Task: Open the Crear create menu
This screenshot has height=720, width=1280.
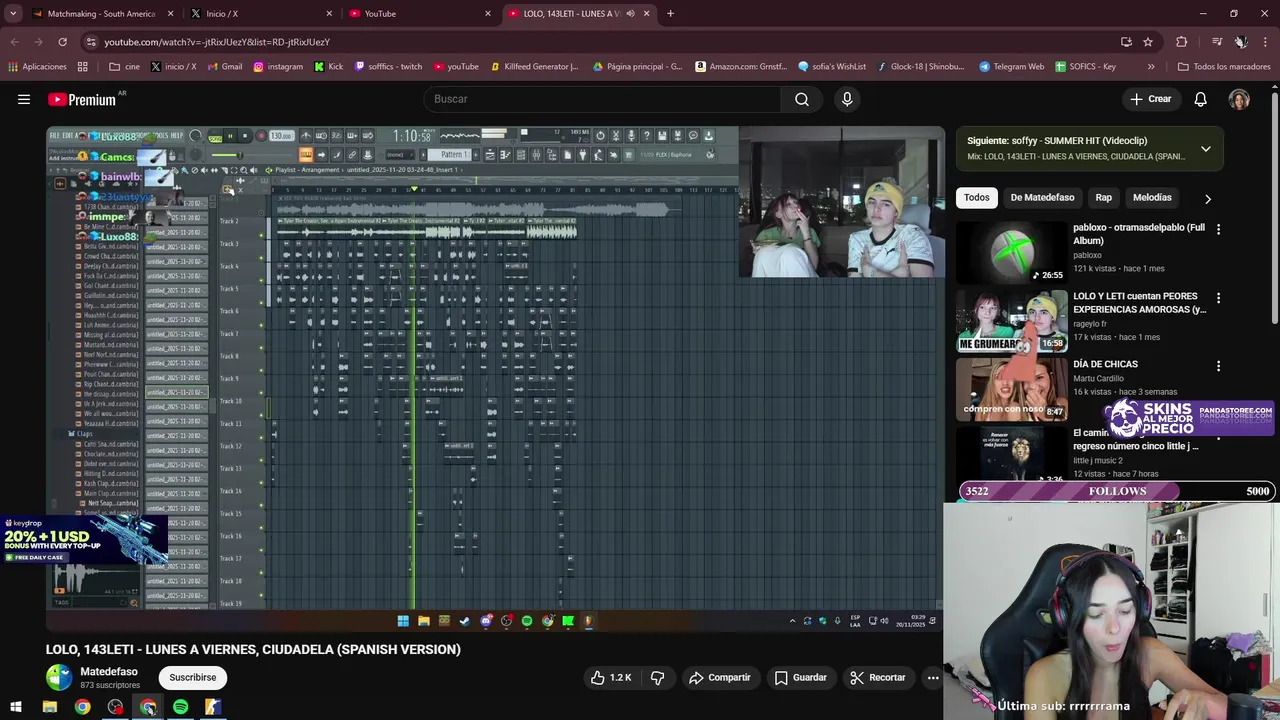Action: point(1150,99)
